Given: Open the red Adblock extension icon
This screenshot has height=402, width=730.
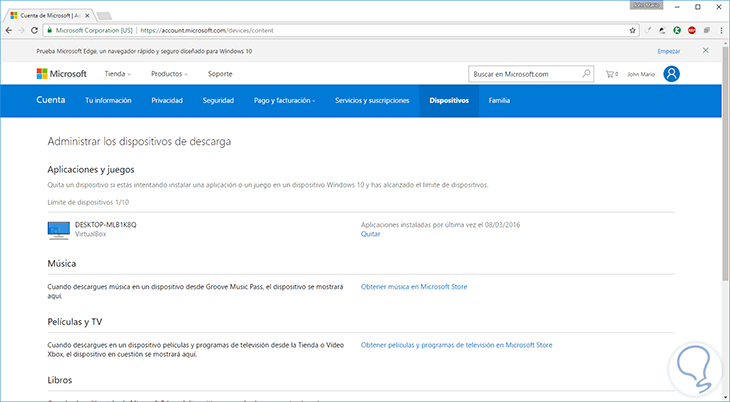Looking at the screenshot, I should pyautogui.click(x=692, y=30).
